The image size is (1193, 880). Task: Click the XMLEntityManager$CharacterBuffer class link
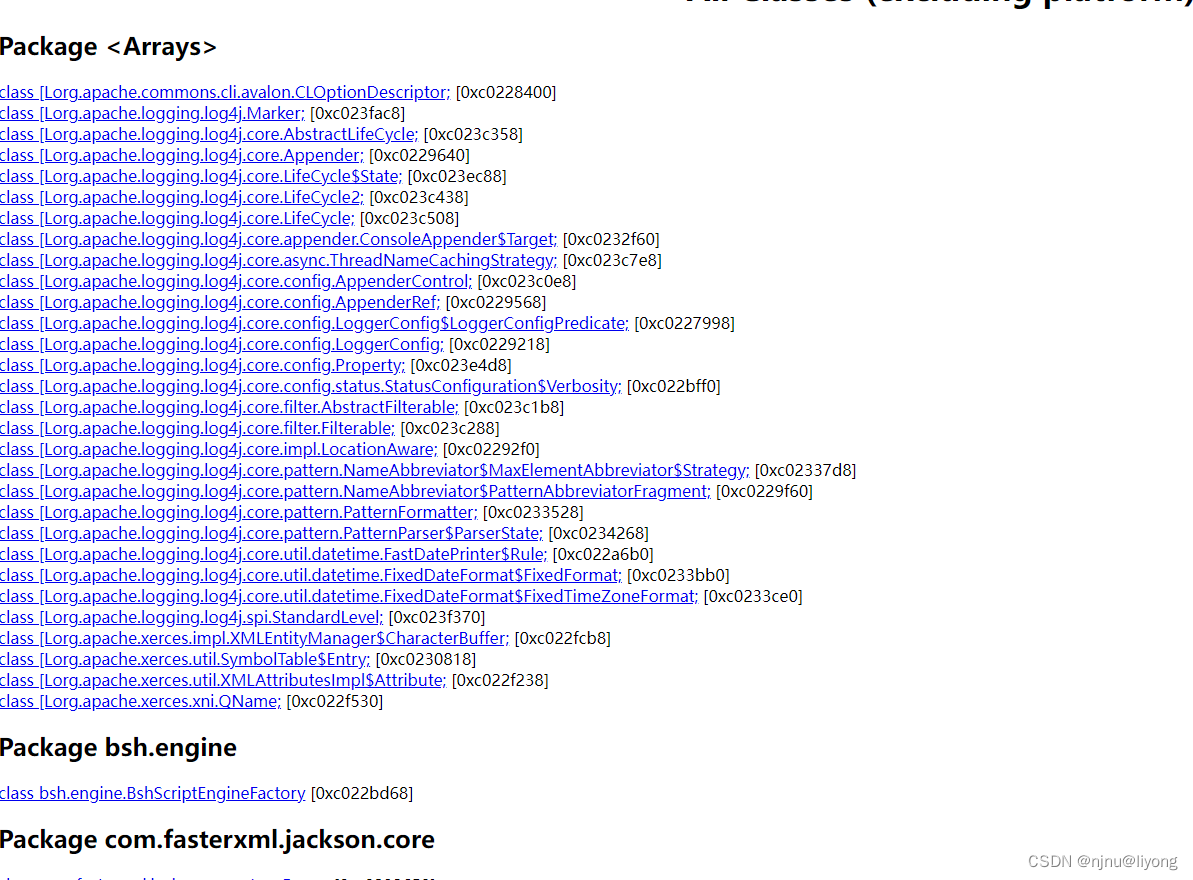(x=254, y=639)
